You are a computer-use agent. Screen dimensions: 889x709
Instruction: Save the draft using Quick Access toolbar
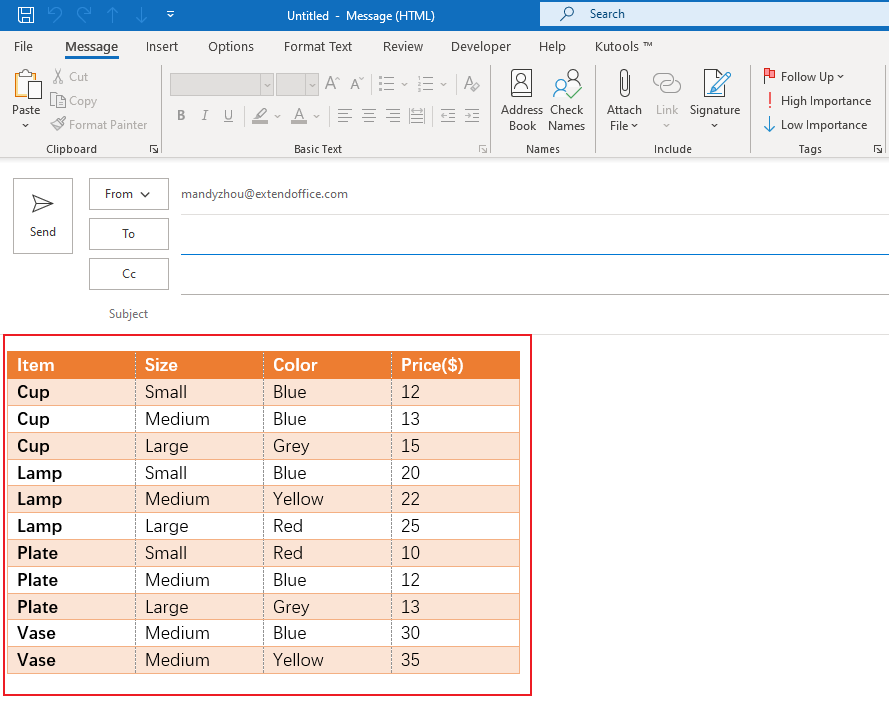click(24, 15)
